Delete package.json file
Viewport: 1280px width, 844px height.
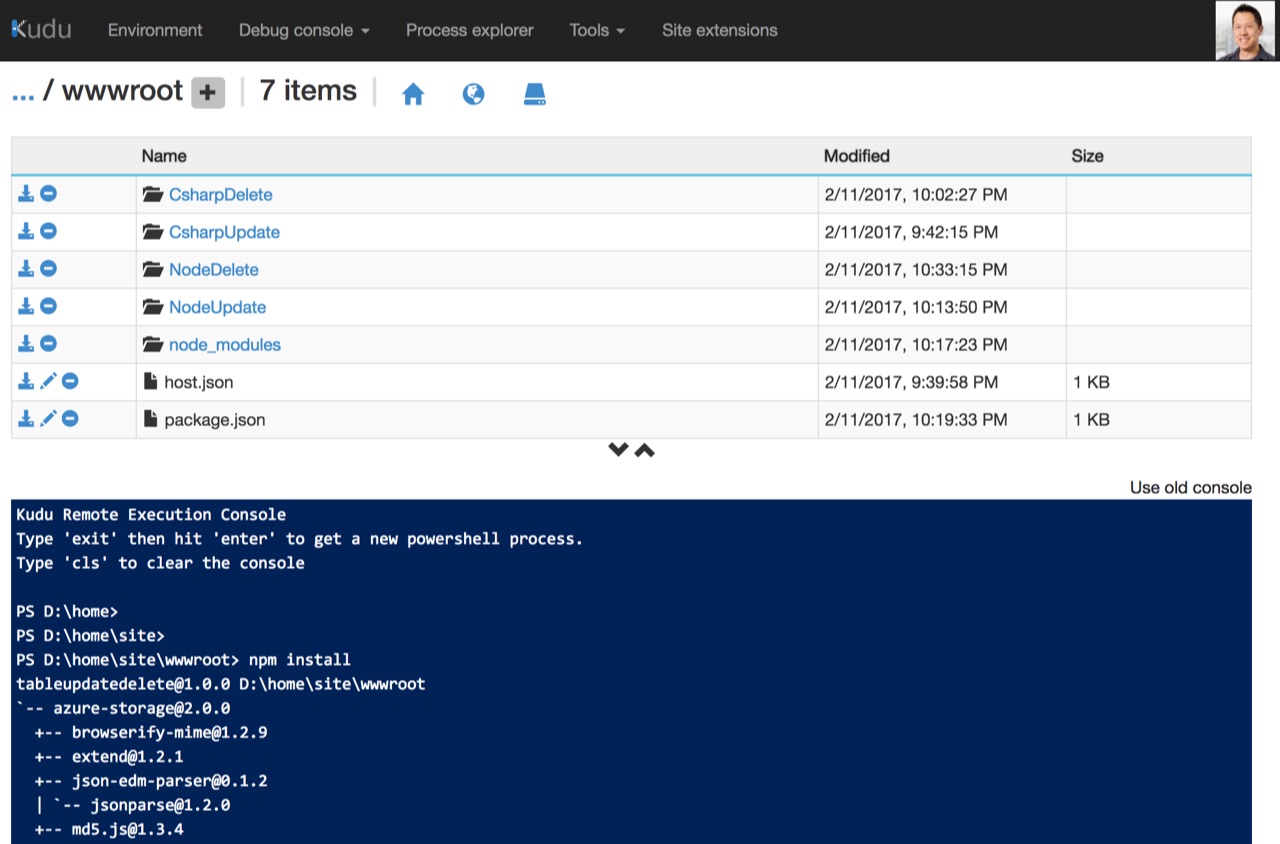point(70,418)
